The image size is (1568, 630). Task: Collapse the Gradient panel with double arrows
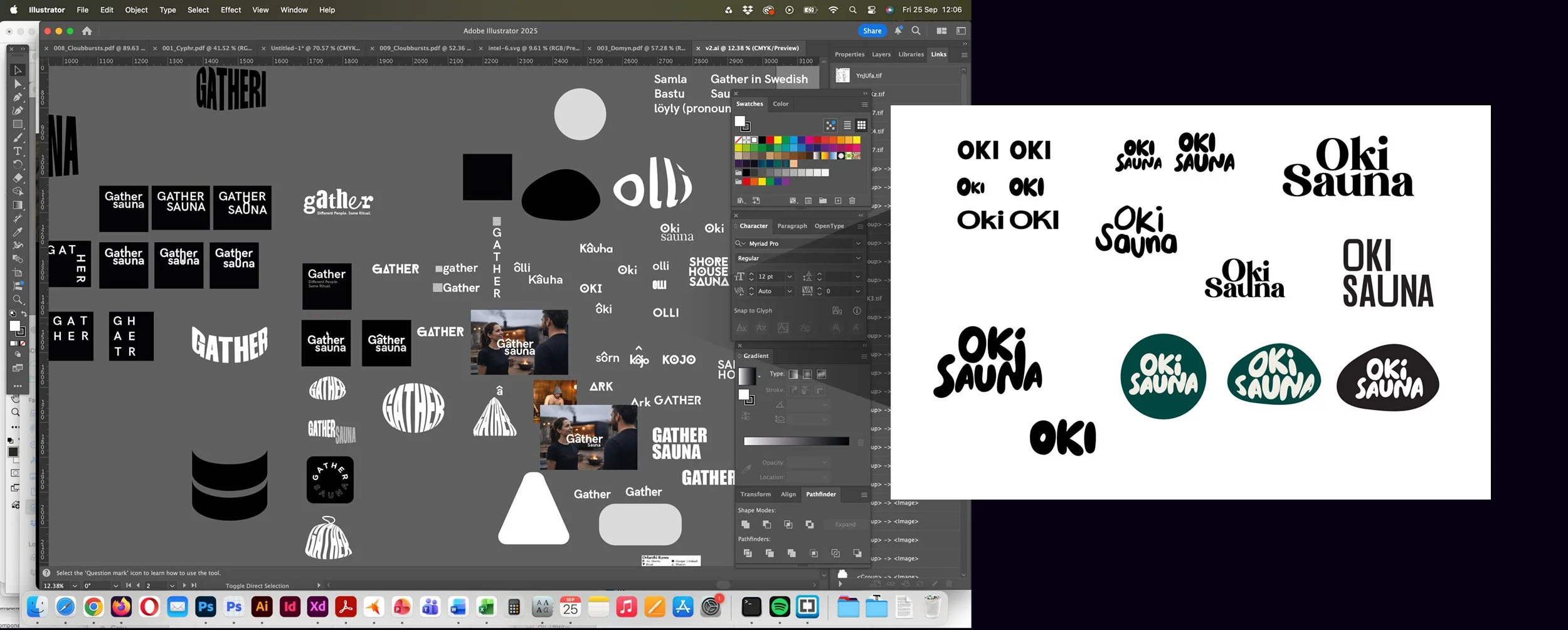865,345
